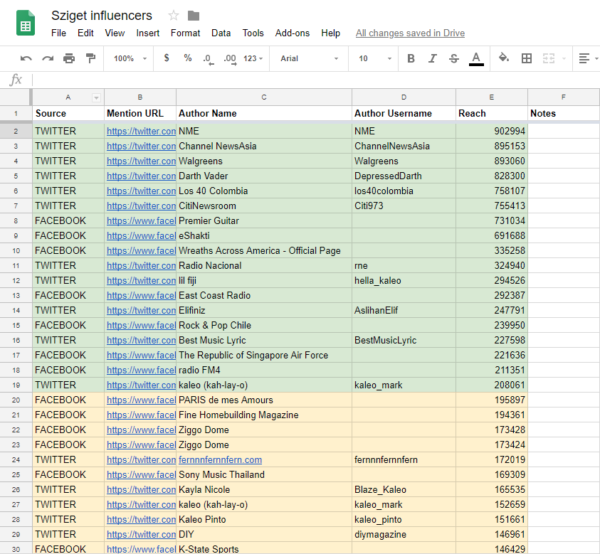
Task: Open the Facebook link for eShakti
Action: [x=141, y=236]
